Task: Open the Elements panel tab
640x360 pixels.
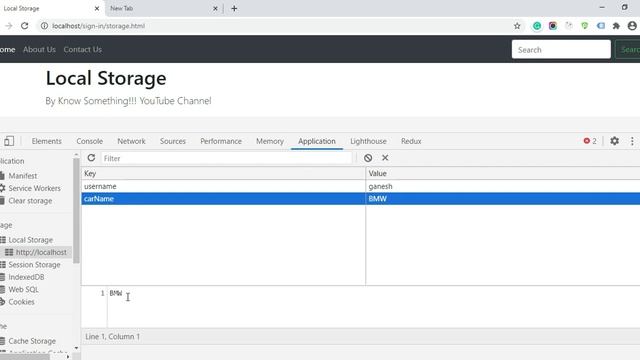Action: pos(47,141)
